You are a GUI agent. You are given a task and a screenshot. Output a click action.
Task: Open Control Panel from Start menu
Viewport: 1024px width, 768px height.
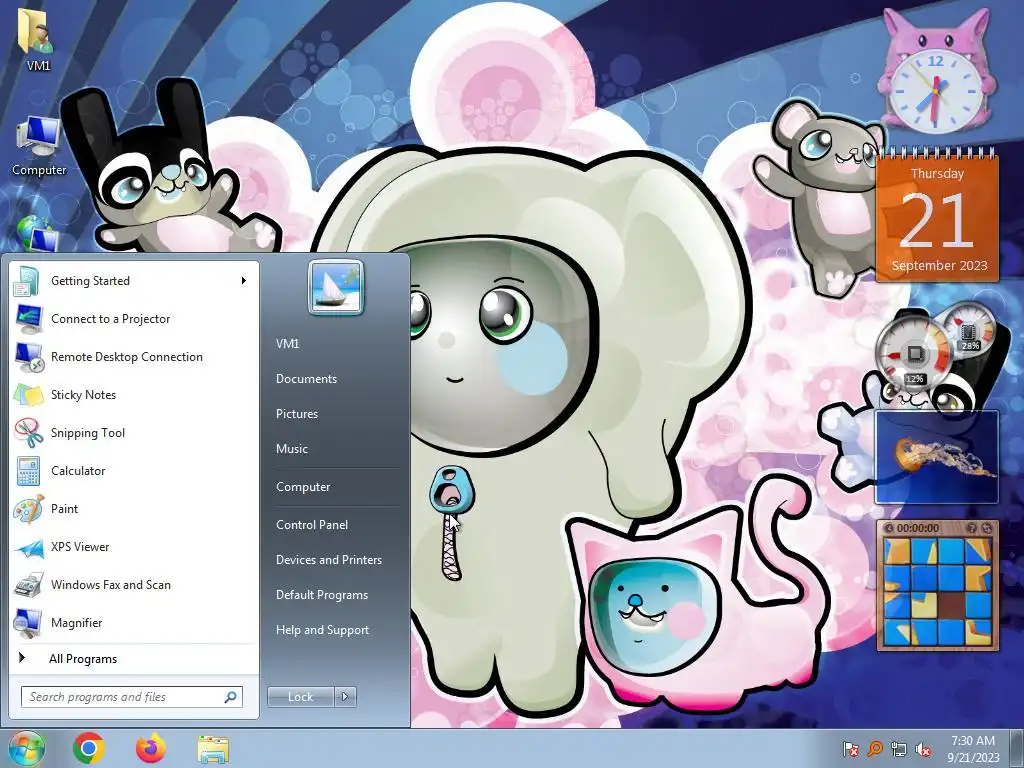[312, 524]
